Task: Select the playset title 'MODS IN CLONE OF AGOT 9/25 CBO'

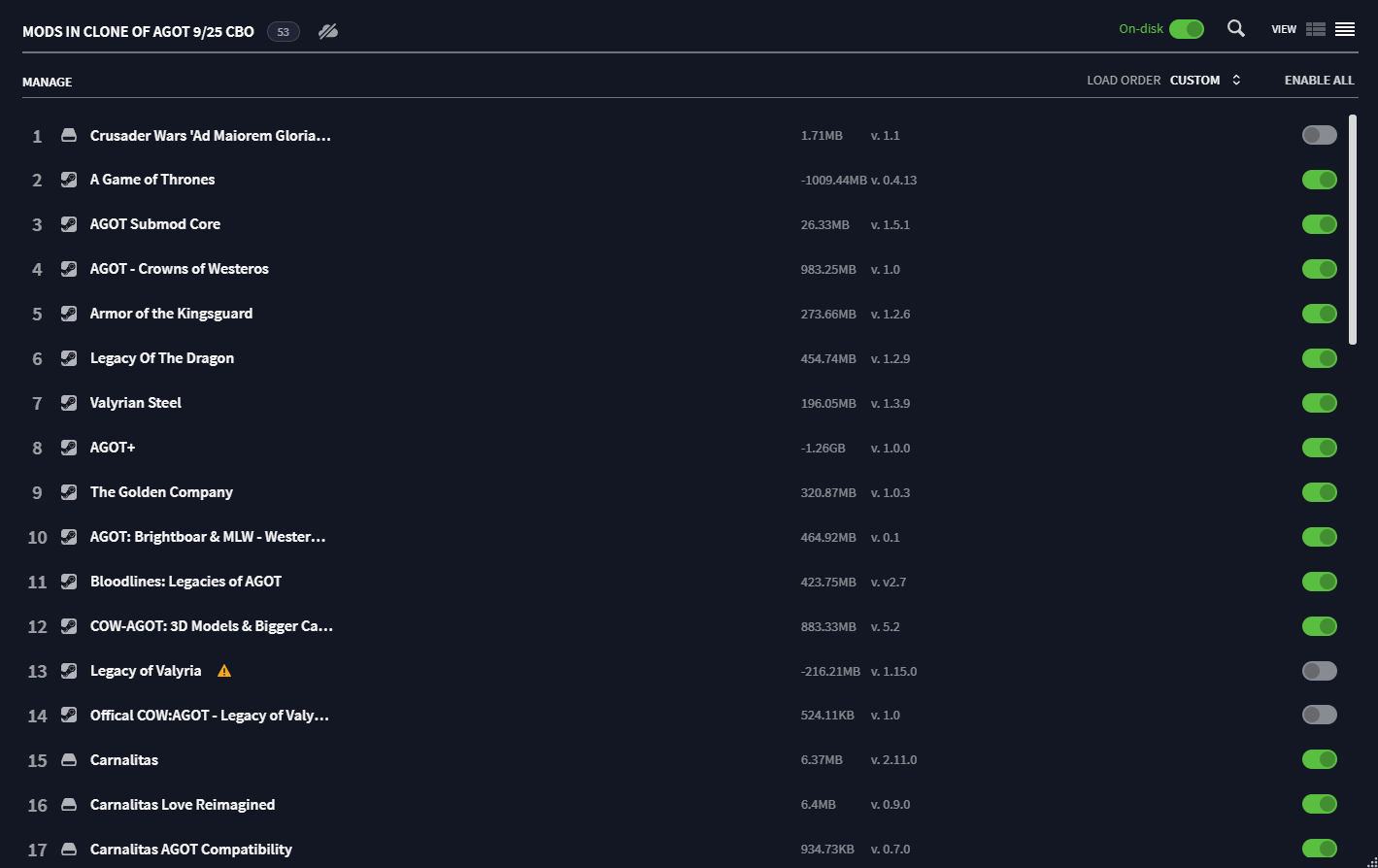Action: pos(138,32)
